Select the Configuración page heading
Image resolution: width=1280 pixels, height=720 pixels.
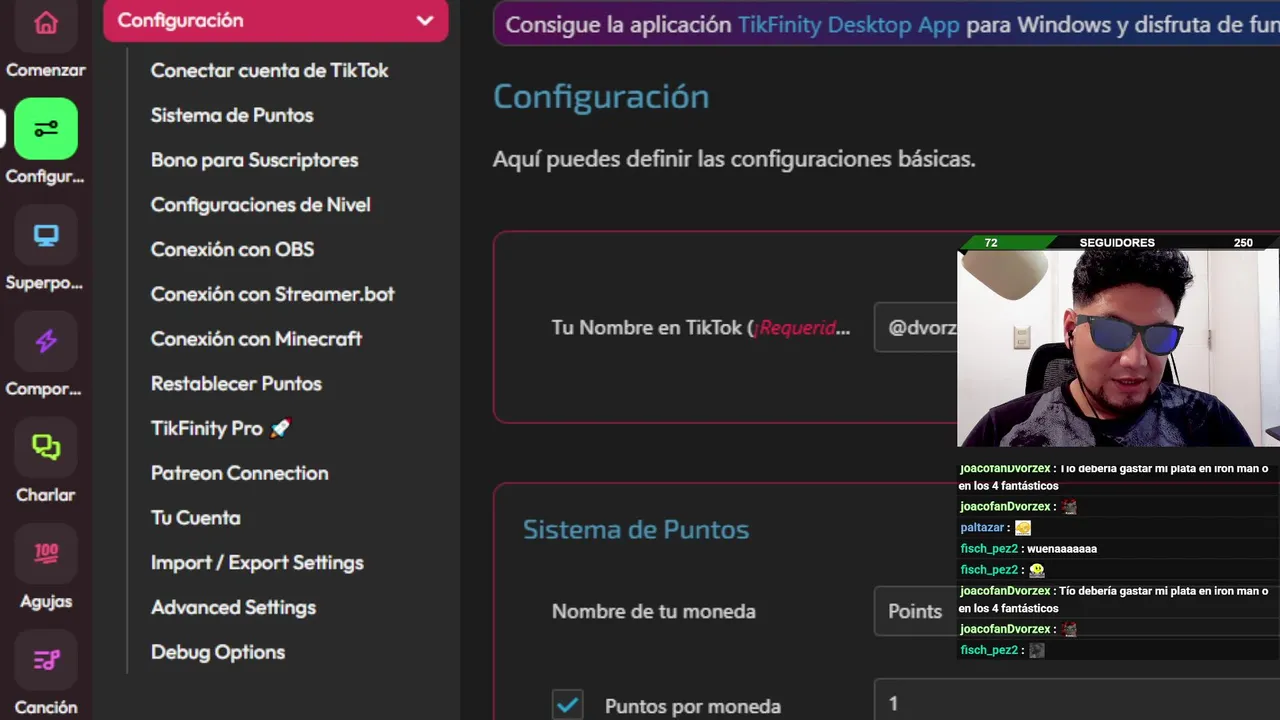coord(601,97)
